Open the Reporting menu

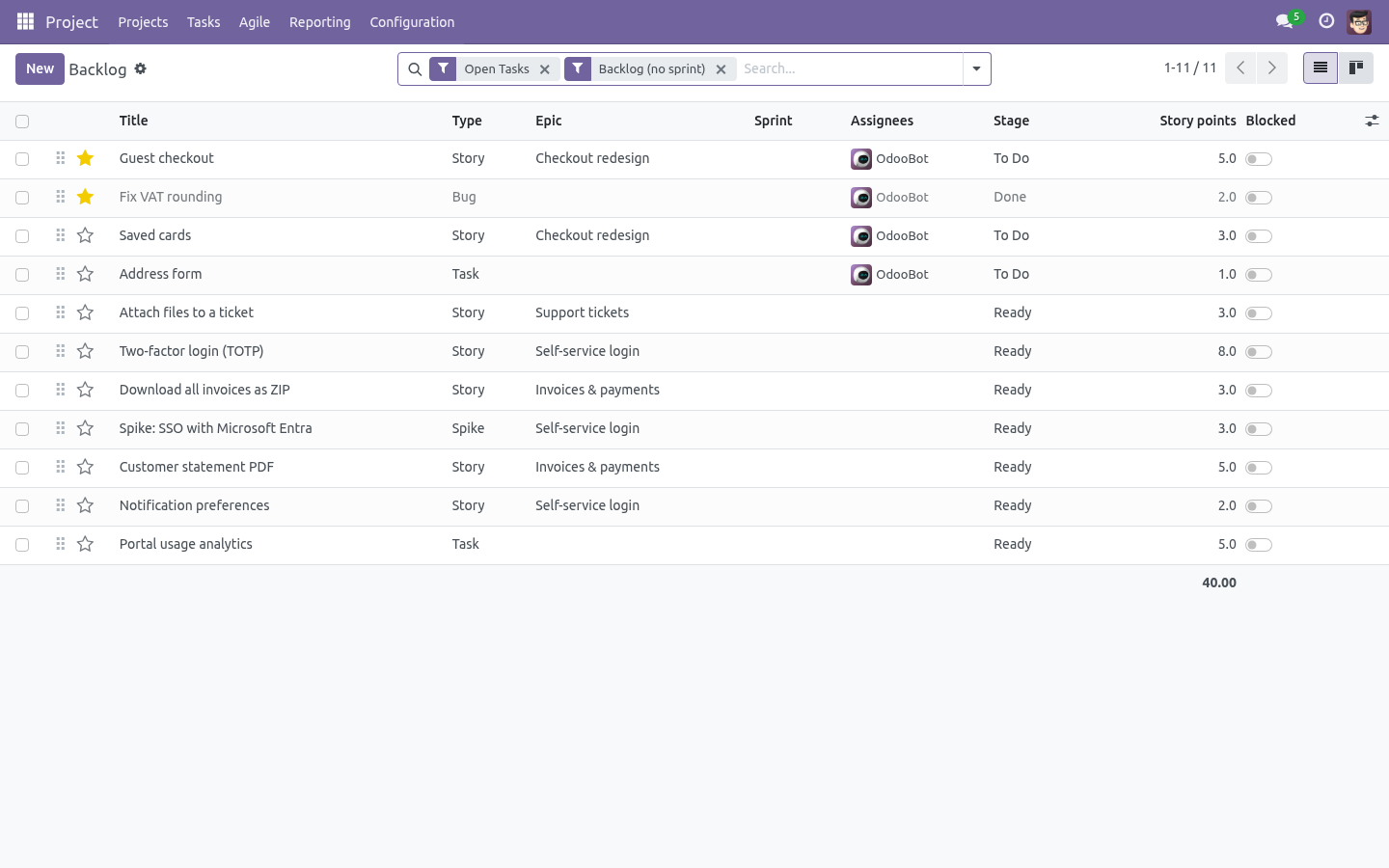[320, 21]
